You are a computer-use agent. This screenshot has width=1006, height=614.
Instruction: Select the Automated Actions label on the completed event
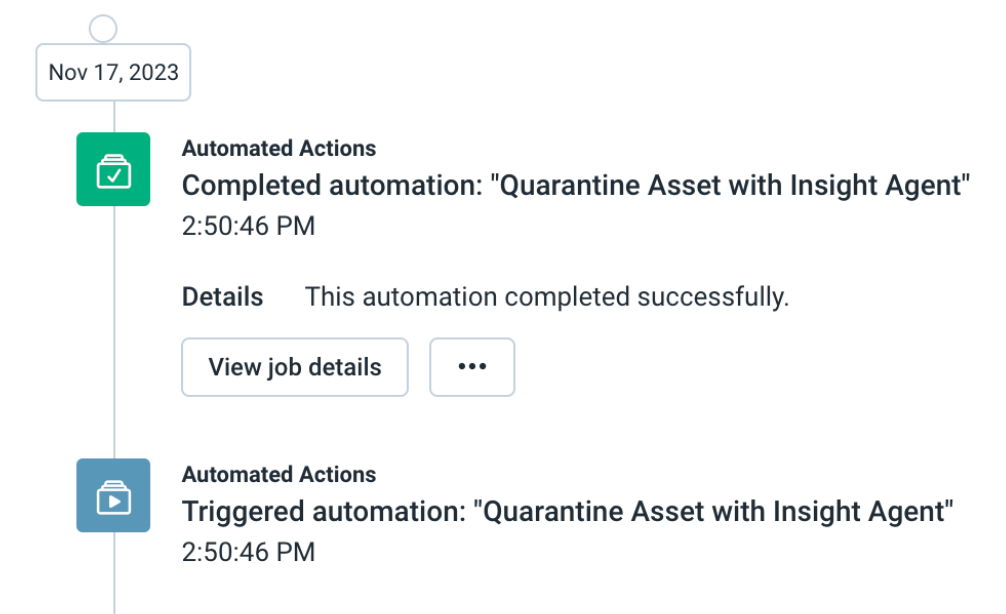pos(279,148)
